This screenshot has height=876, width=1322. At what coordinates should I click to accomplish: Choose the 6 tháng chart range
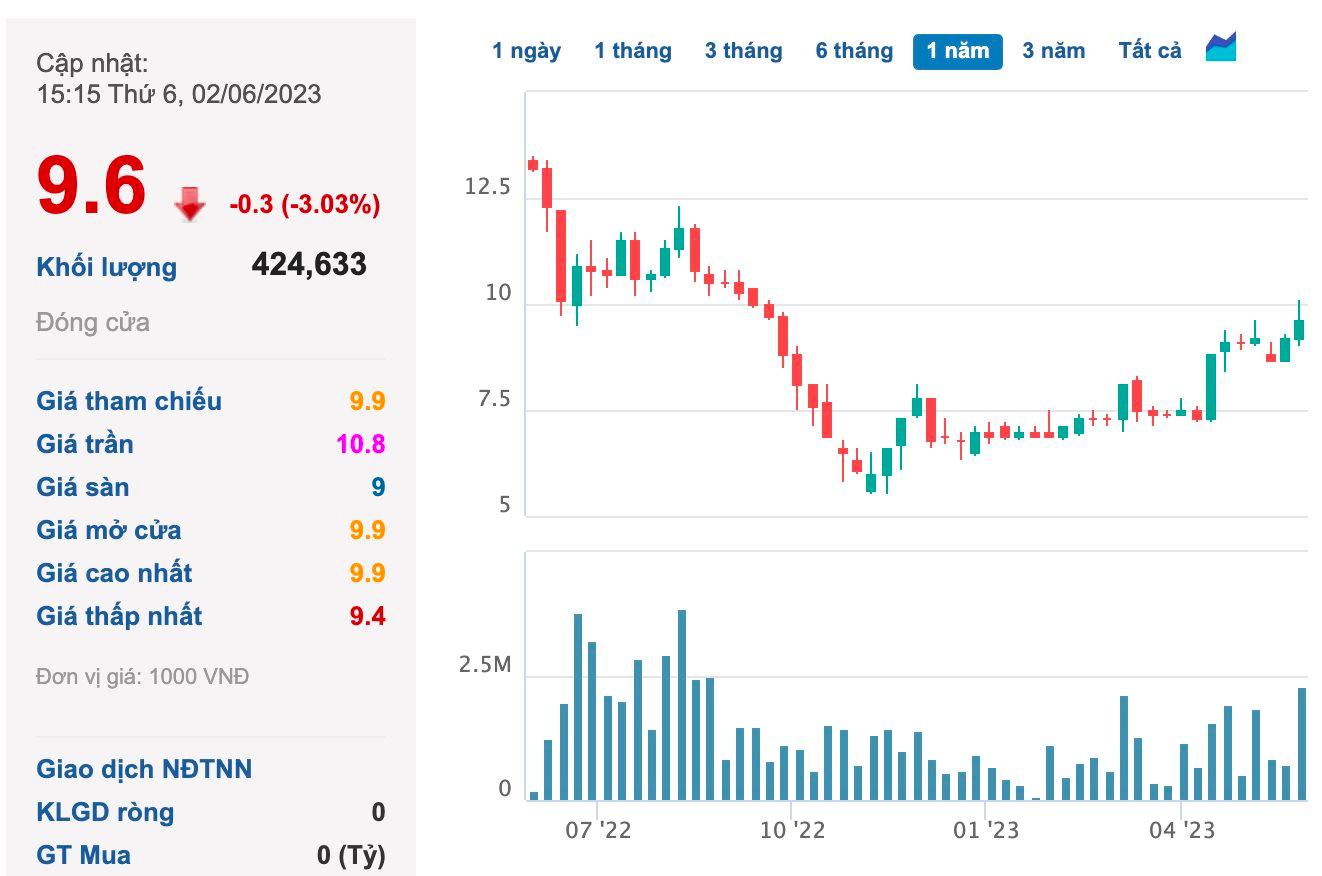(x=854, y=50)
